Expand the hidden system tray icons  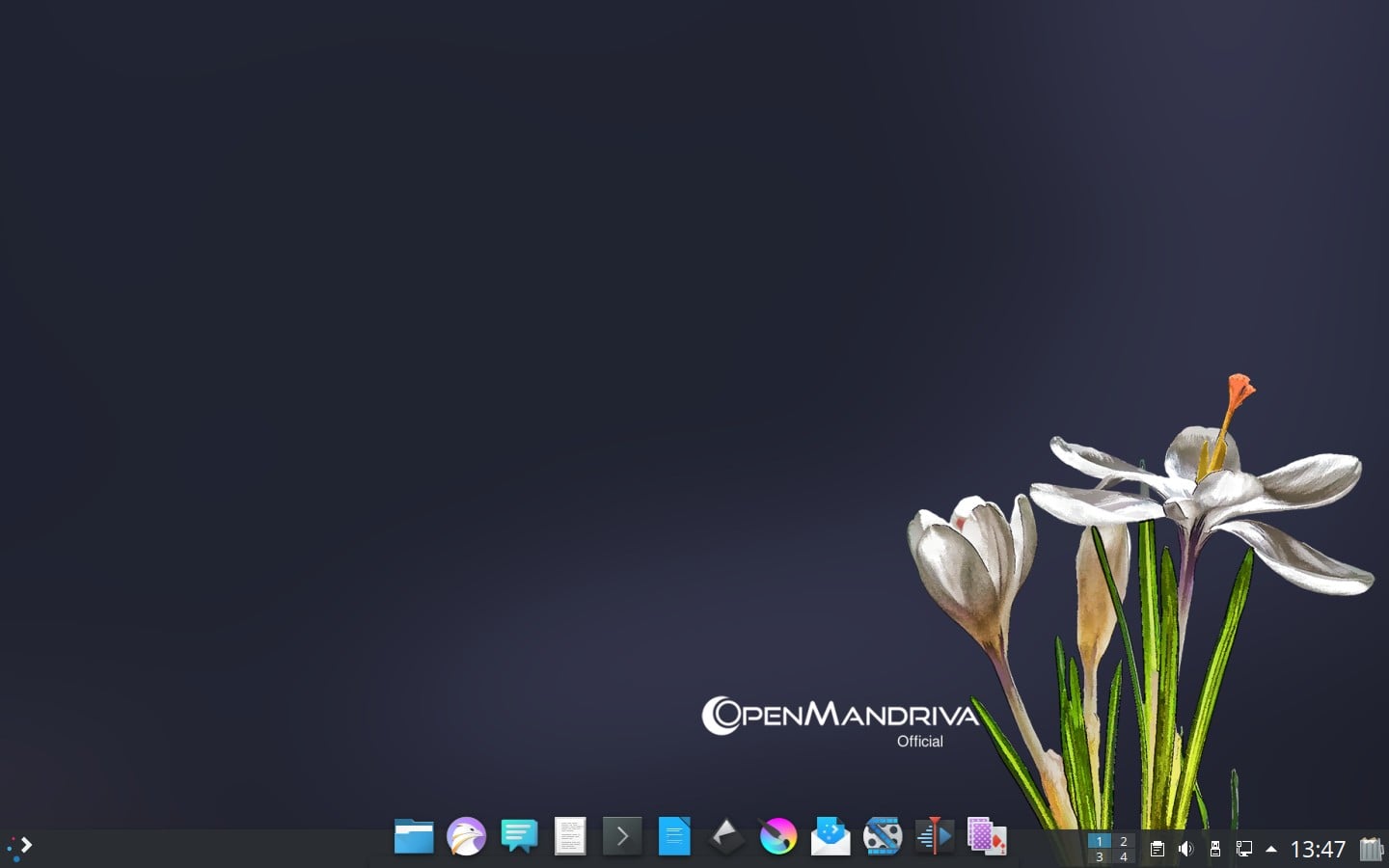[1271, 849]
